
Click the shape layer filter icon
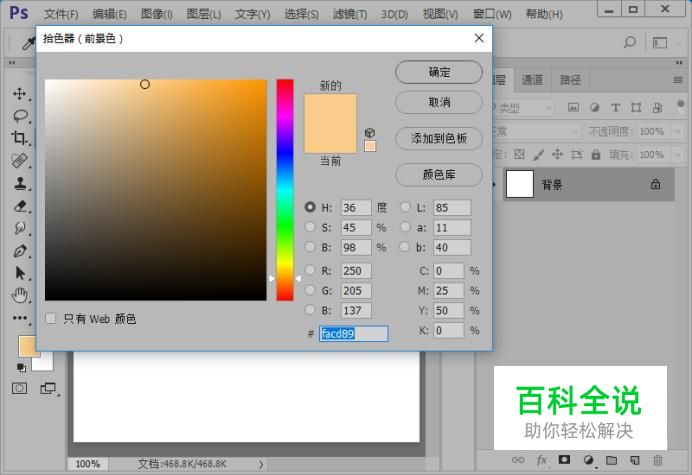636,107
